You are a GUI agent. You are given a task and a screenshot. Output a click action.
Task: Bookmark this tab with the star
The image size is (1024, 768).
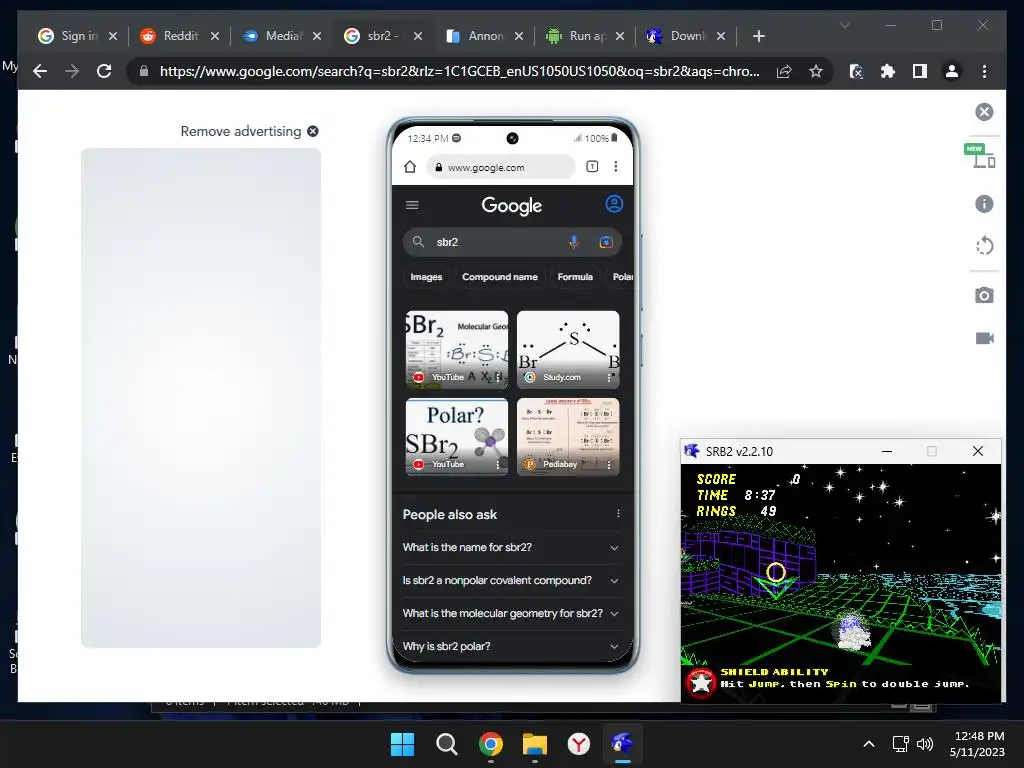[x=816, y=71]
